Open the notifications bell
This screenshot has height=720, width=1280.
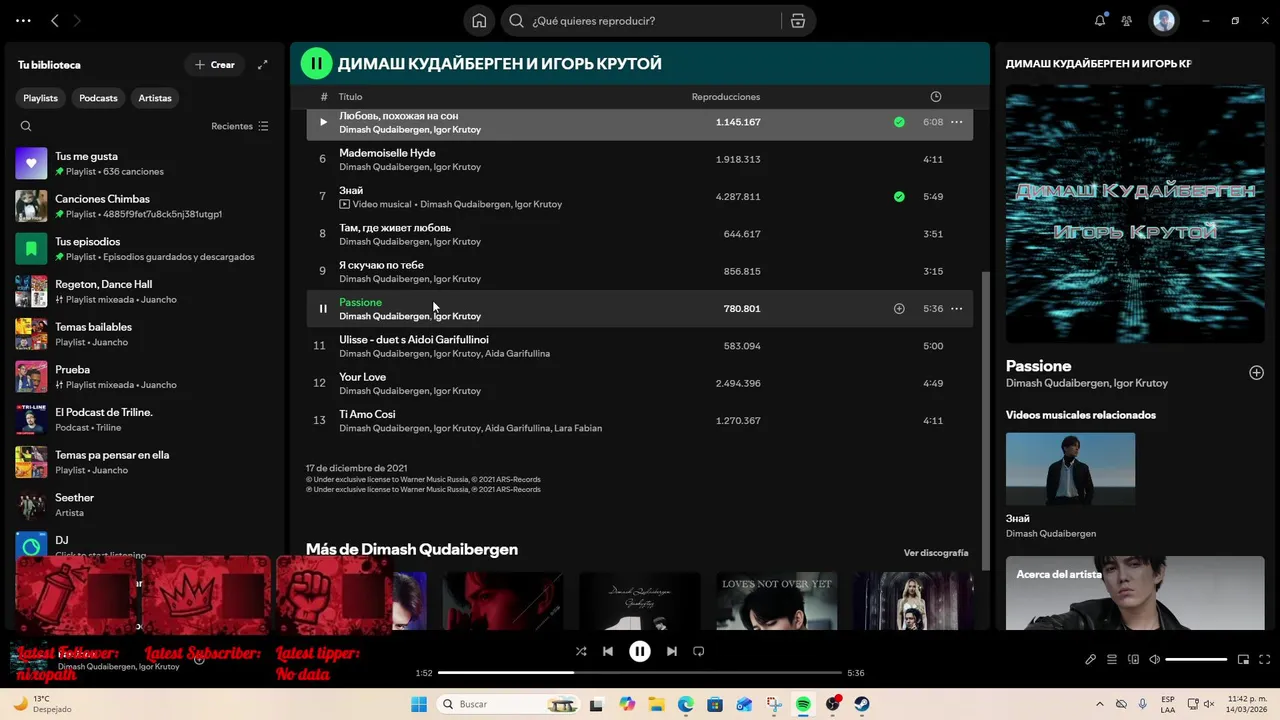[x=1100, y=20]
